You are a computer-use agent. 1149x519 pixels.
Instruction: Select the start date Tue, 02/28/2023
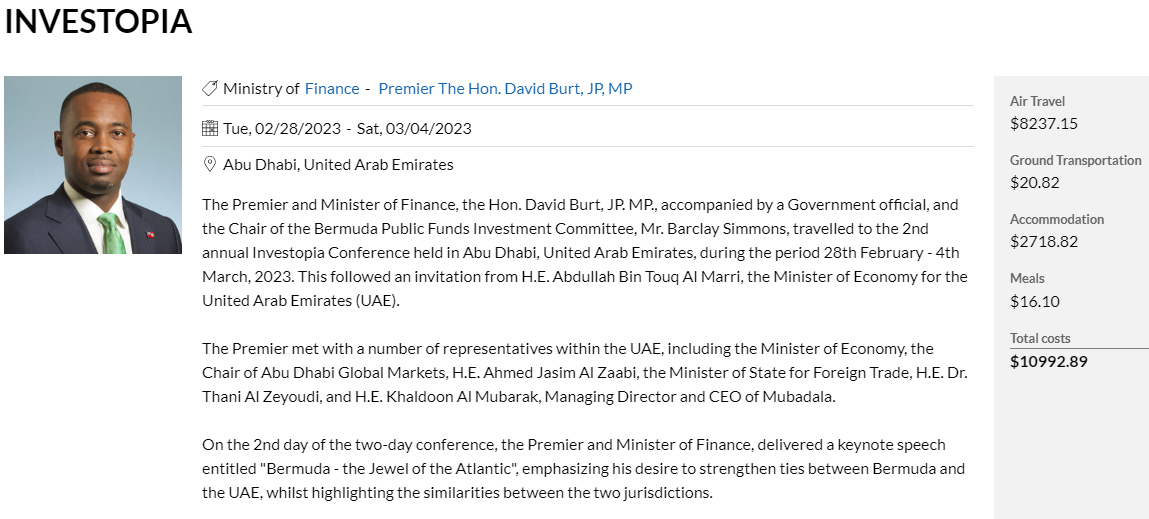282,128
